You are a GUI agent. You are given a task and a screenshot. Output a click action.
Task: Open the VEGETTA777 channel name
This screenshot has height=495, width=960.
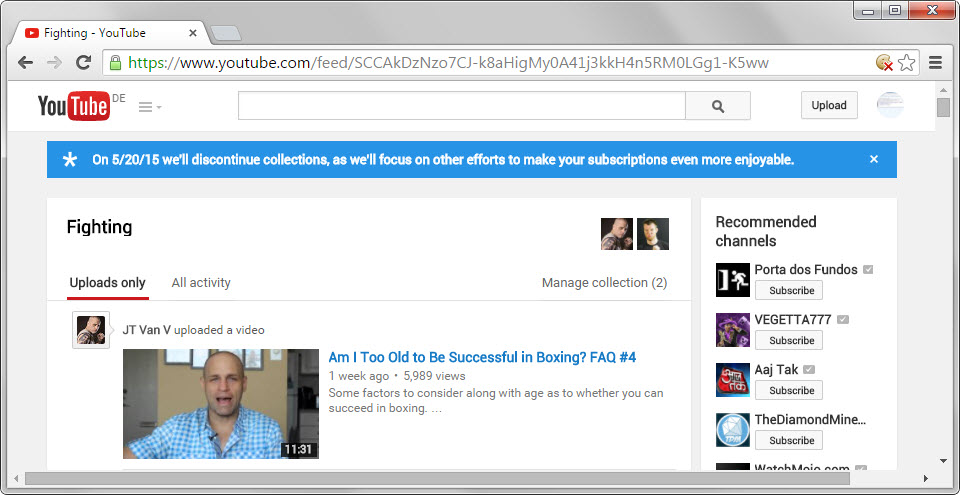(x=793, y=319)
